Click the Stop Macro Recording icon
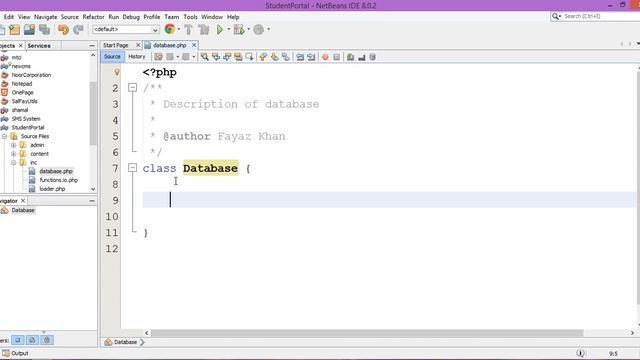Screen dimensions: 640x360 (336, 57)
